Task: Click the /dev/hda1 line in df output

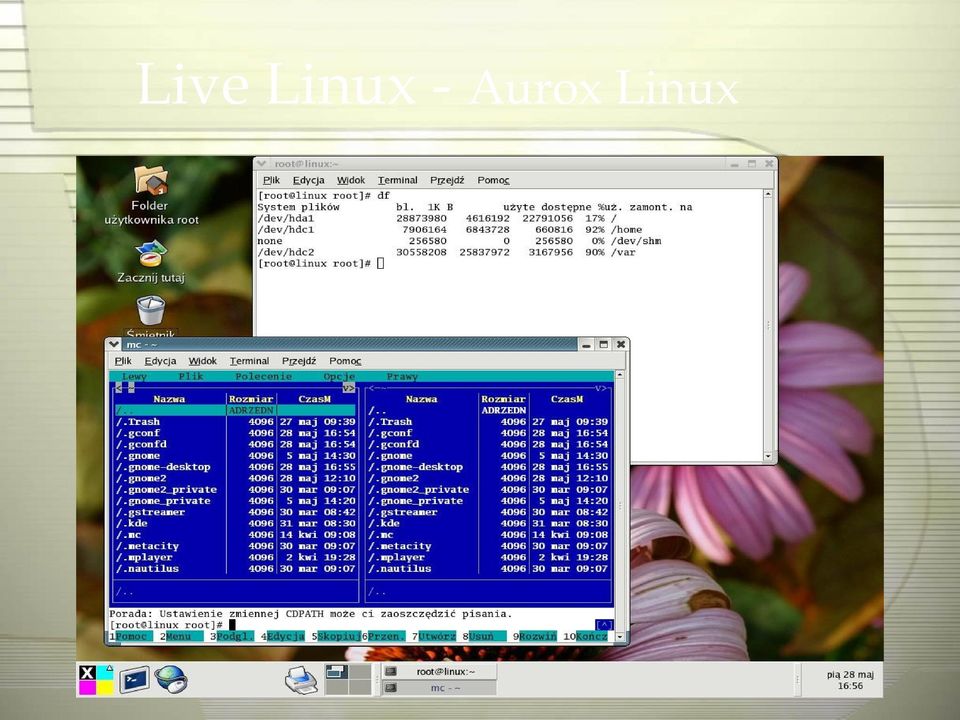Action: 437,218
